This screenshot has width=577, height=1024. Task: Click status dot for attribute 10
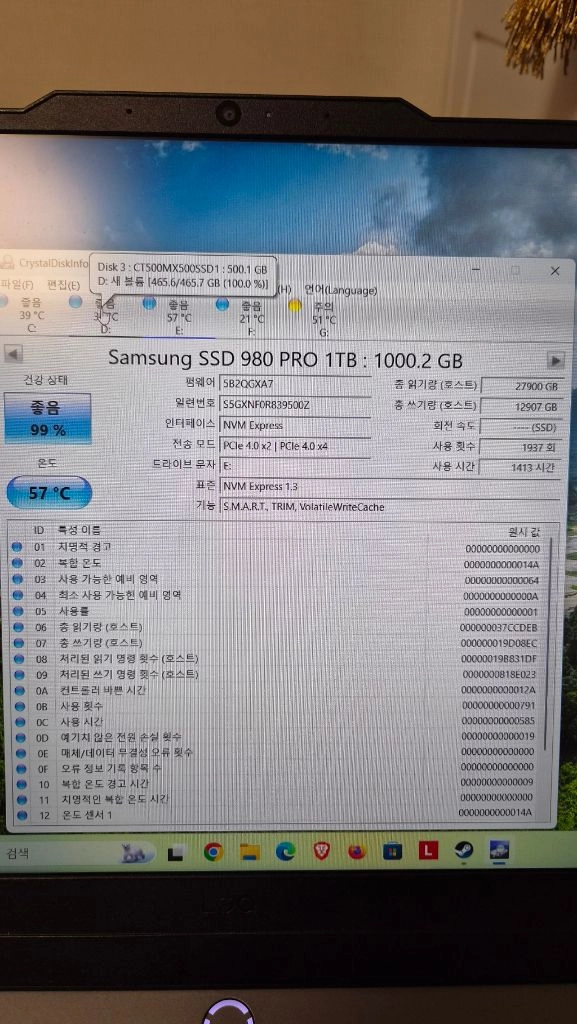21,784
